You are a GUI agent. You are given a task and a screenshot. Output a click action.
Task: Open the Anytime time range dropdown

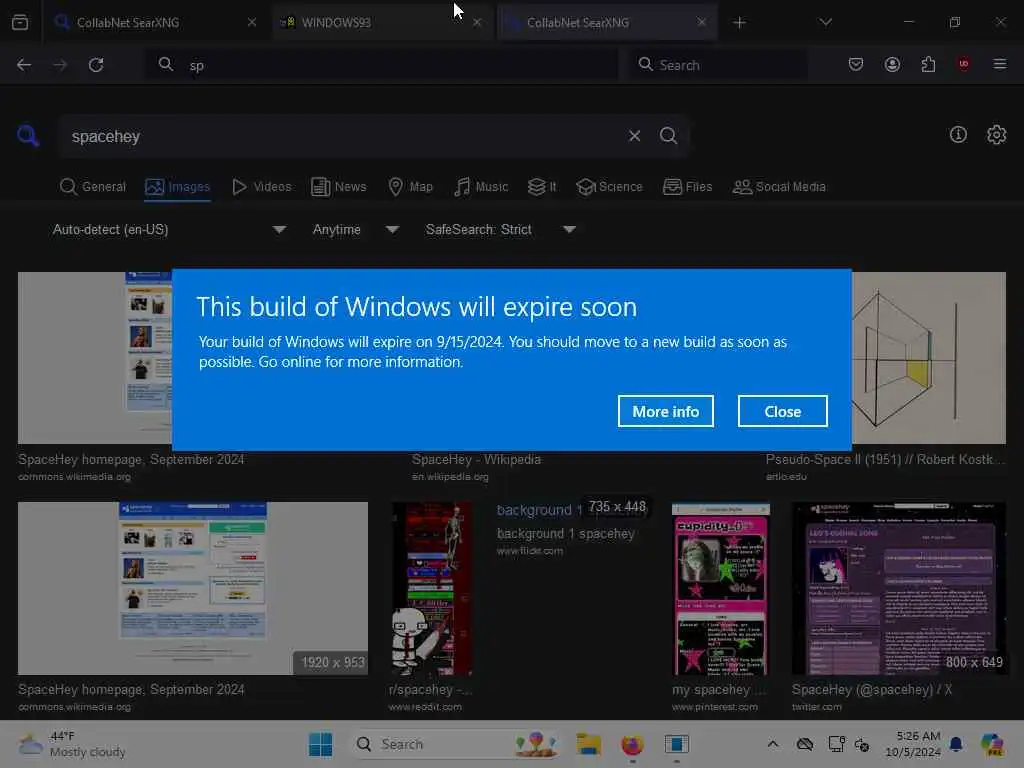tap(355, 229)
